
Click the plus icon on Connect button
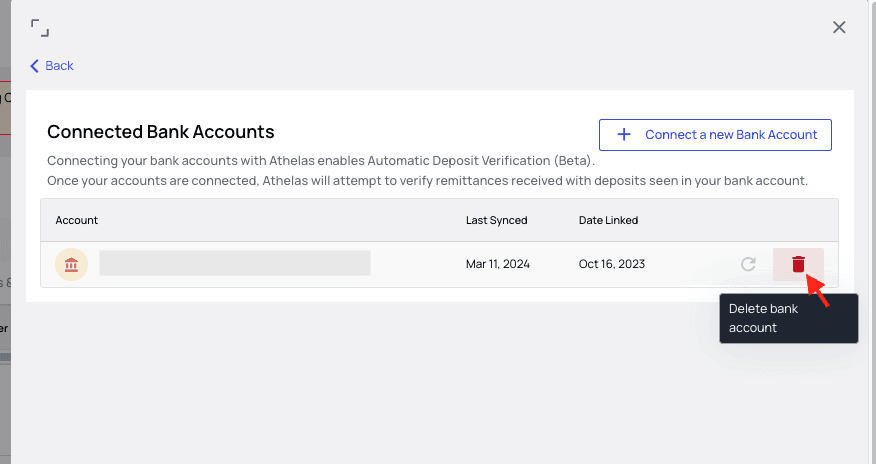pos(624,135)
